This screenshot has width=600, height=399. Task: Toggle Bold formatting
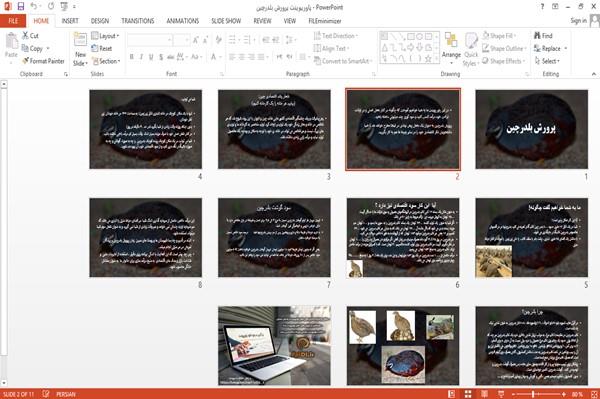[x=132, y=57]
